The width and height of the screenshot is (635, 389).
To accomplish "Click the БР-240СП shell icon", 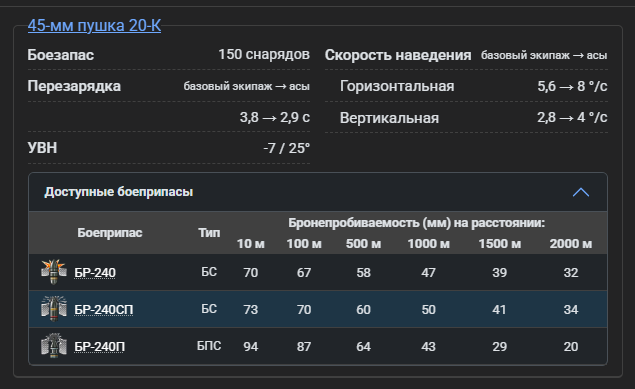I will click(x=54, y=309).
